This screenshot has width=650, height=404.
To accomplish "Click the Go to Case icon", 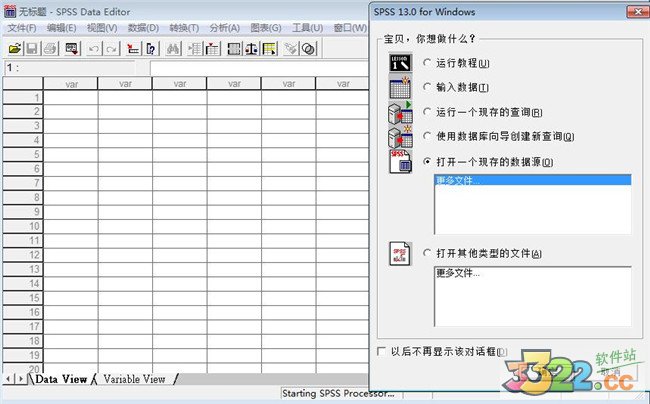I will pos(133,49).
